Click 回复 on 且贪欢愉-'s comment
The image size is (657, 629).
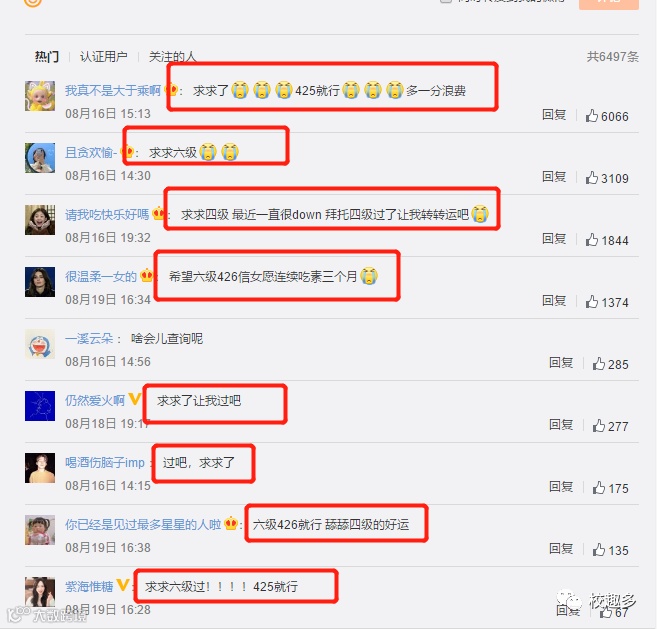(554, 176)
